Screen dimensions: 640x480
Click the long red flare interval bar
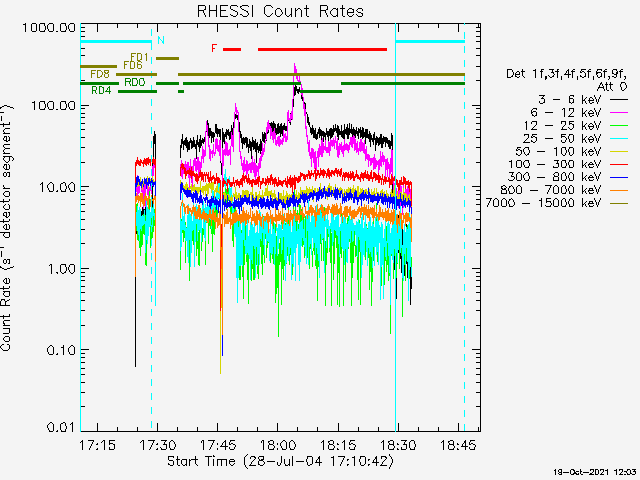322,50
